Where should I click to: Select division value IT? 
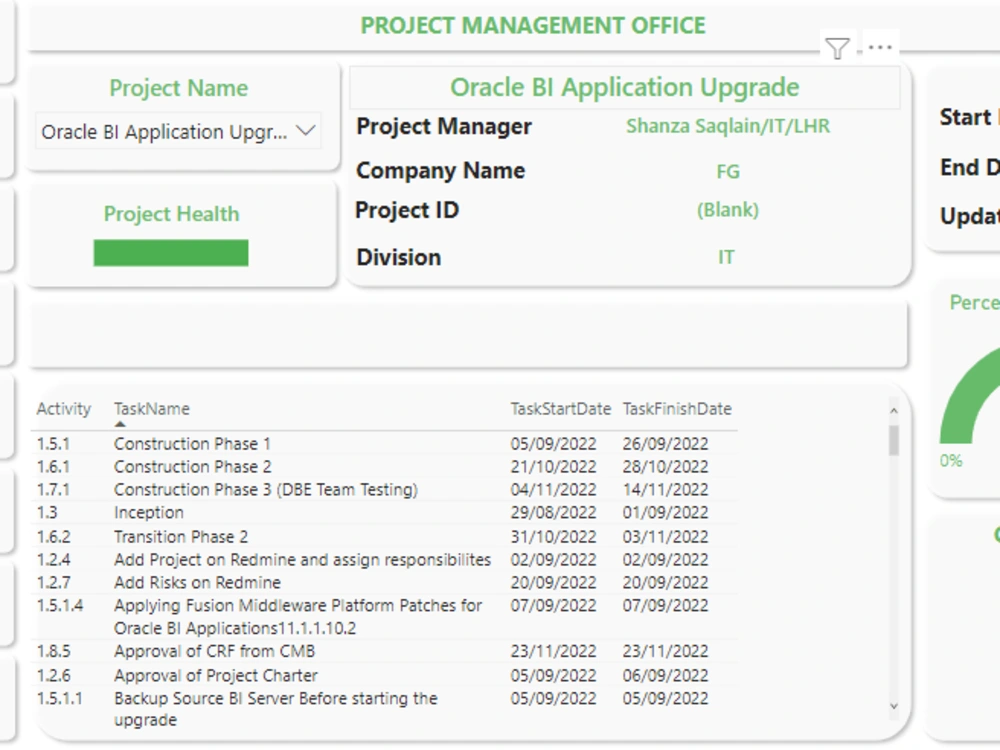(726, 257)
